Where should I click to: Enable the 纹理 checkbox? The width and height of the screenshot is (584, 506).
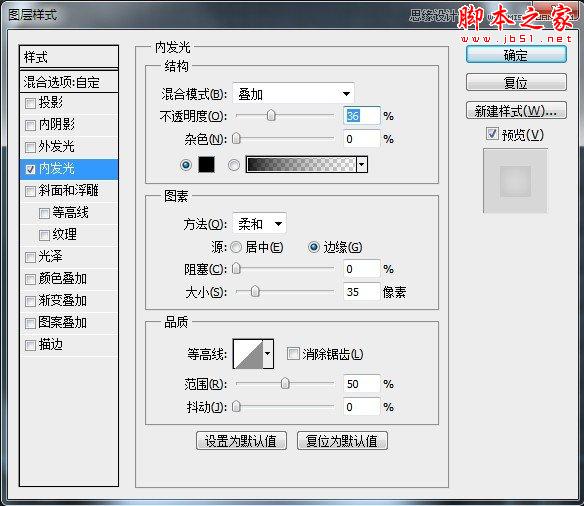[x=44, y=235]
